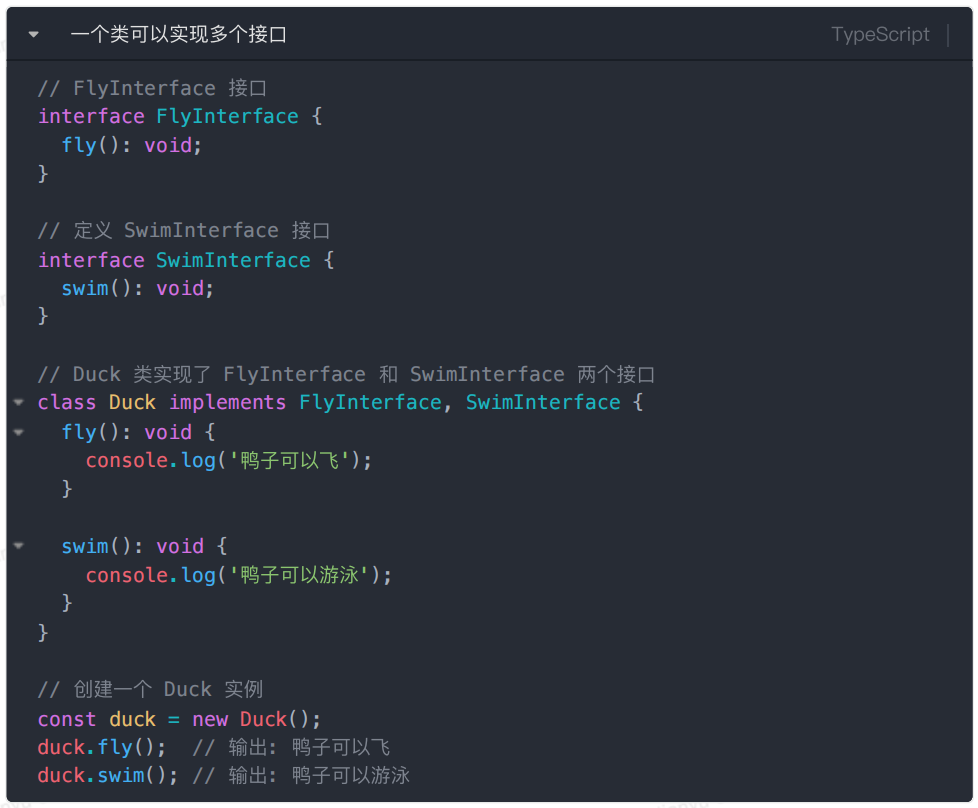Click the comment '// FlyInterface 接口'
Screen dimensions: 978x808
(152, 88)
